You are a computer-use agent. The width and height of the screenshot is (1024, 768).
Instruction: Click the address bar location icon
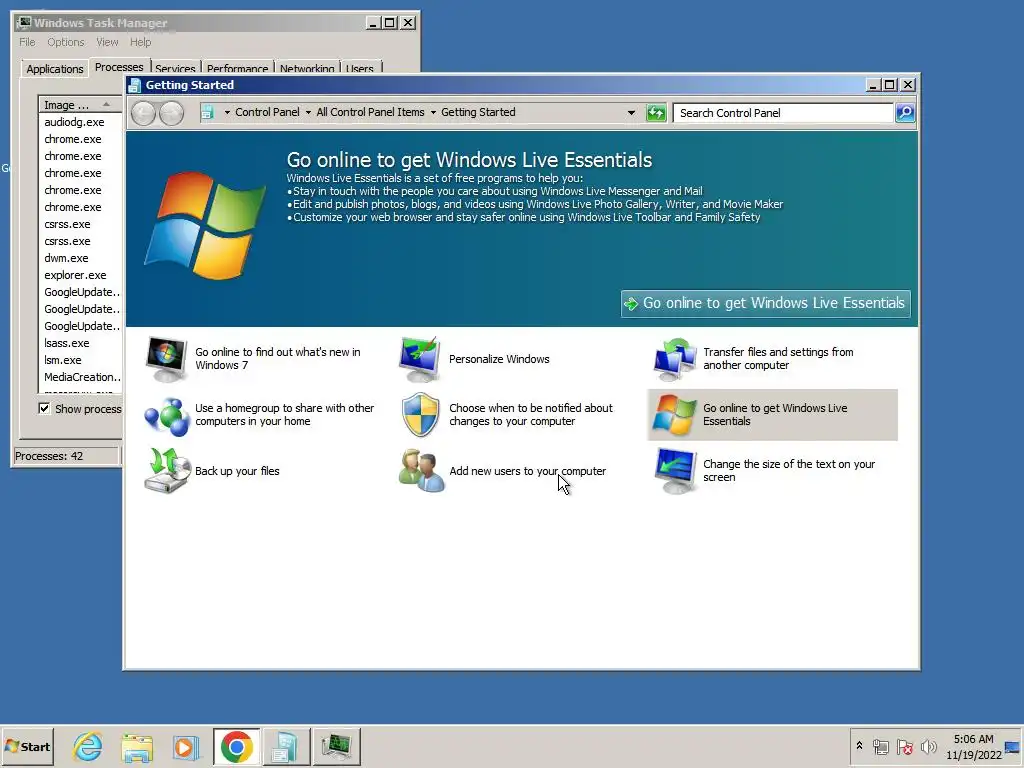tap(208, 112)
